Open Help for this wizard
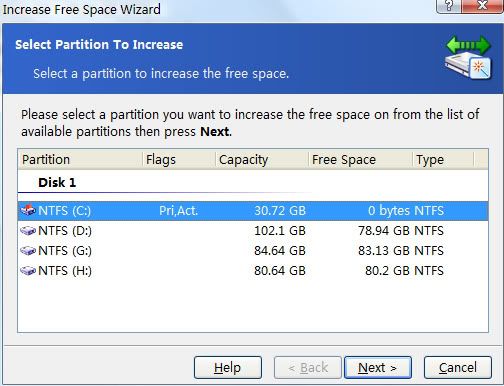The image size is (504, 386). coord(228,367)
